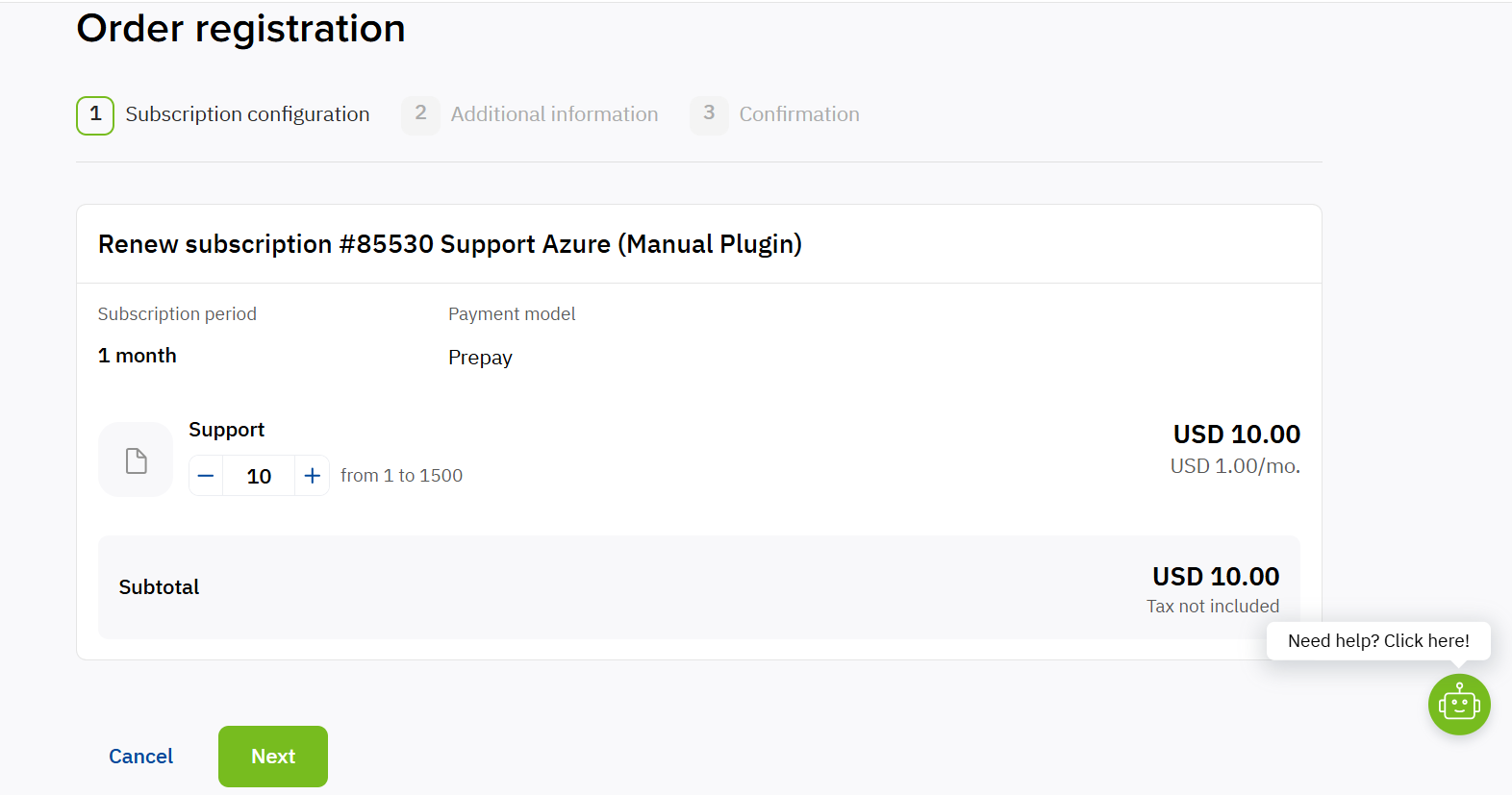Focus the Support quantity input field

coord(259,476)
